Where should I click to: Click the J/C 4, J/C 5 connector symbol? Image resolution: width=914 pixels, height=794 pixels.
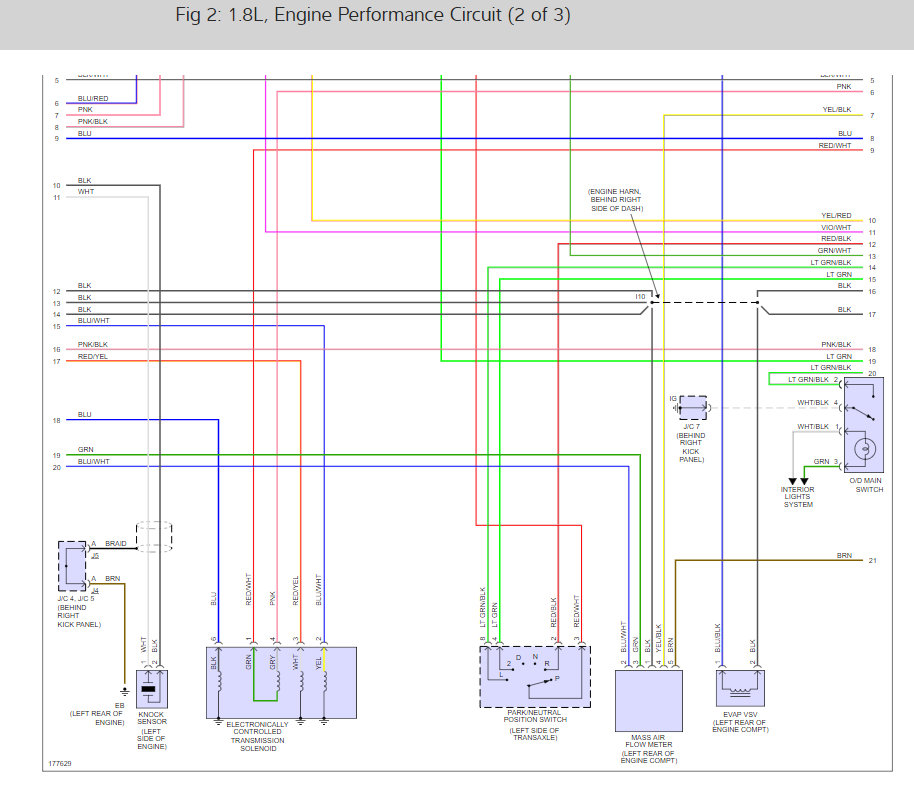[x=72, y=566]
